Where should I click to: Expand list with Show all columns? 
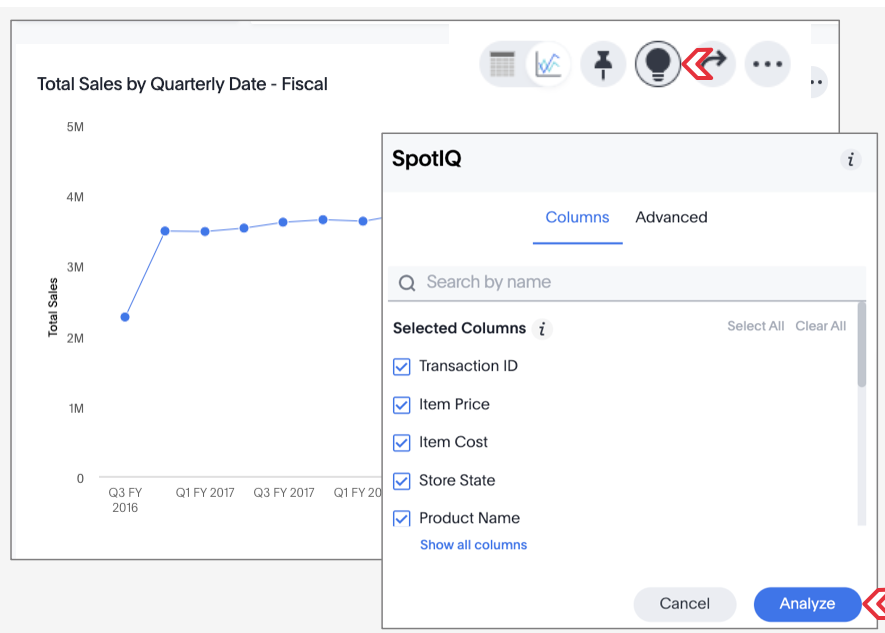point(473,545)
